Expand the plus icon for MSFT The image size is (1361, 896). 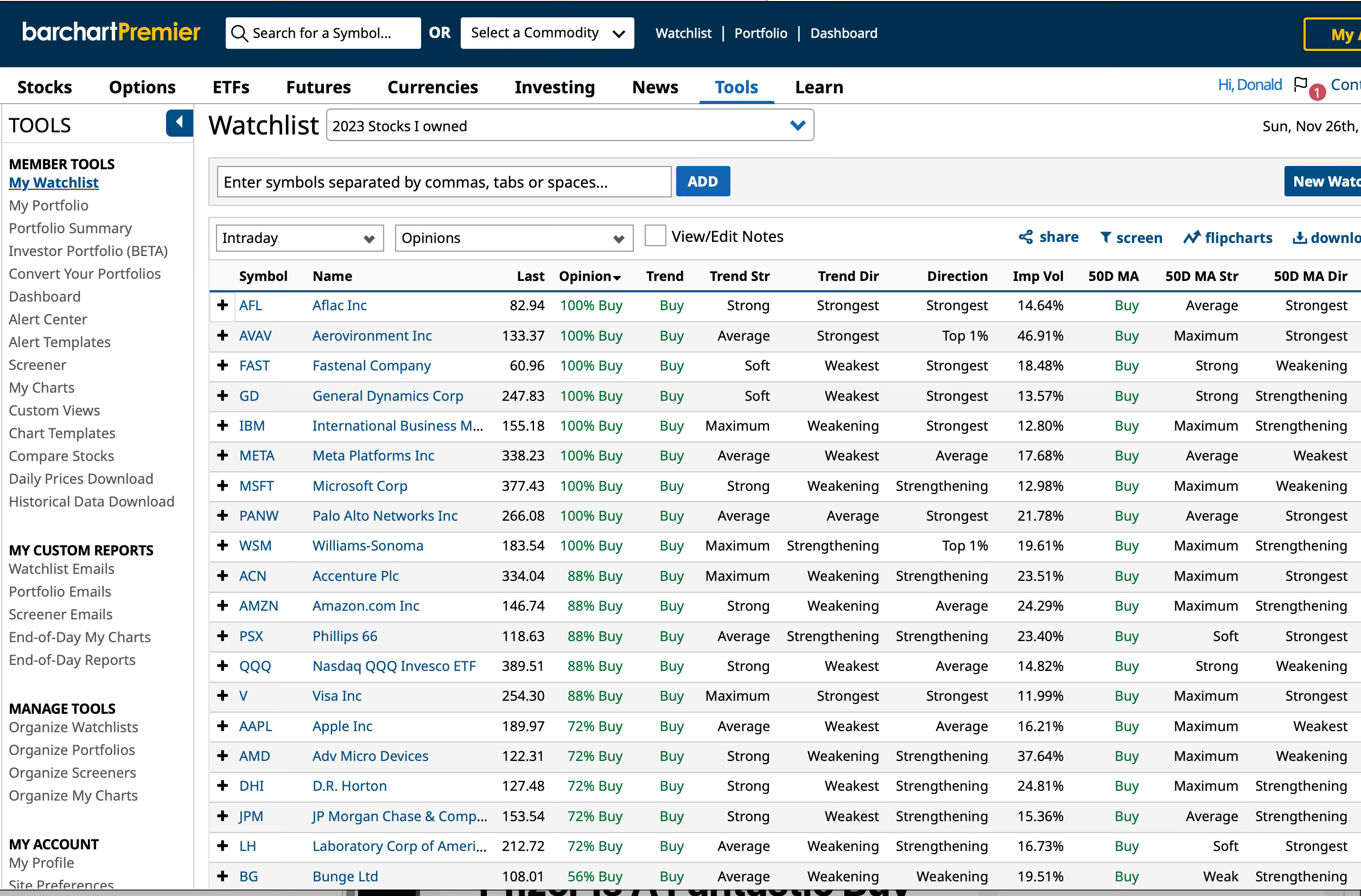pos(223,486)
